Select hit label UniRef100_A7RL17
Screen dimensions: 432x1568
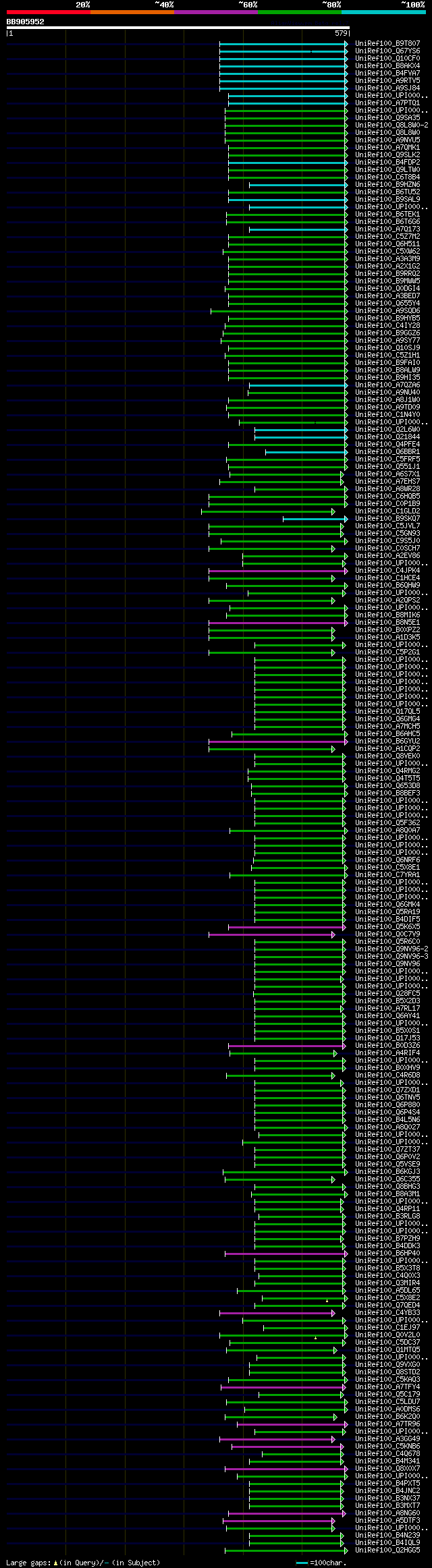click(x=387, y=1009)
